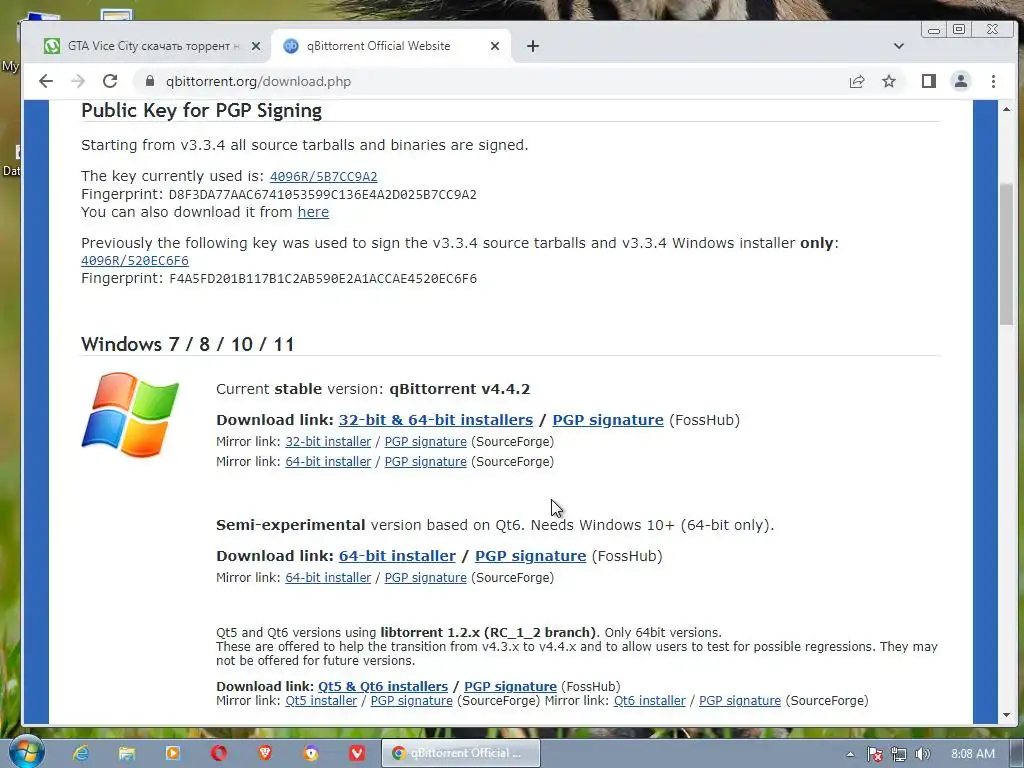Viewport: 1024px width, 768px height.
Task: Select the qBittorrent Official Website tab
Action: (391, 46)
